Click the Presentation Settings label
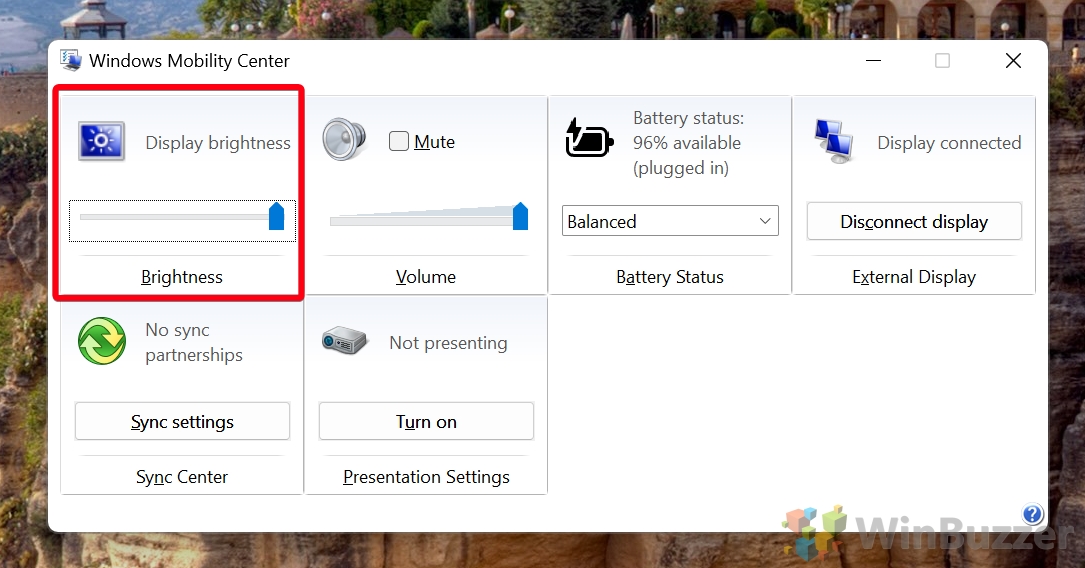Viewport: 1085px width, 568px height. 426,477
